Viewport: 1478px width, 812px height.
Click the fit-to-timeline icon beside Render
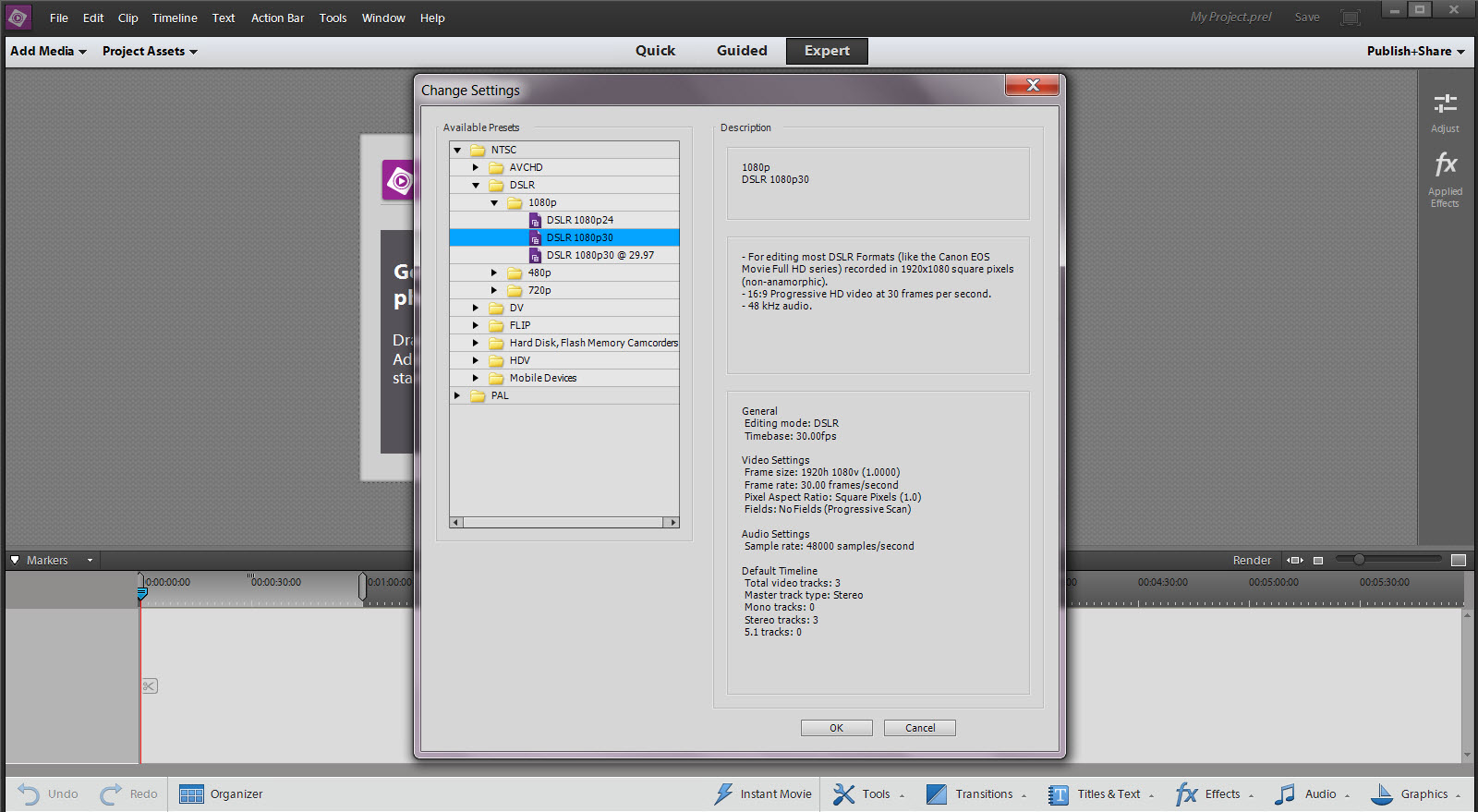[1295, 560]
